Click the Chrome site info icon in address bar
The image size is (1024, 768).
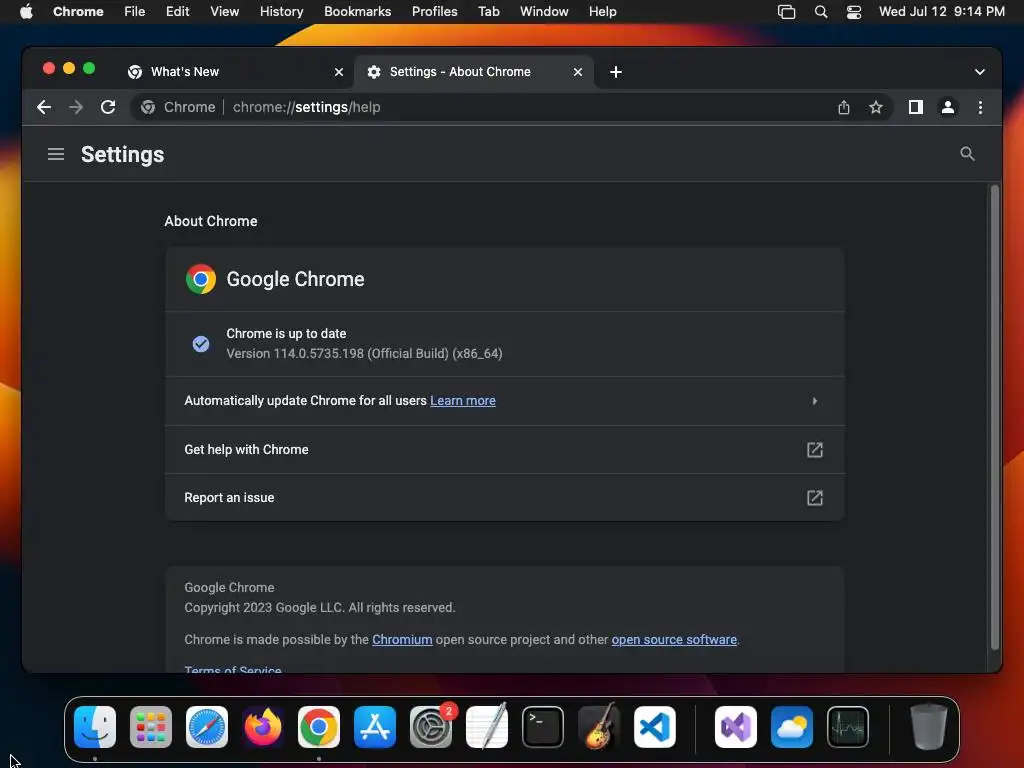(x=148, y=107)
